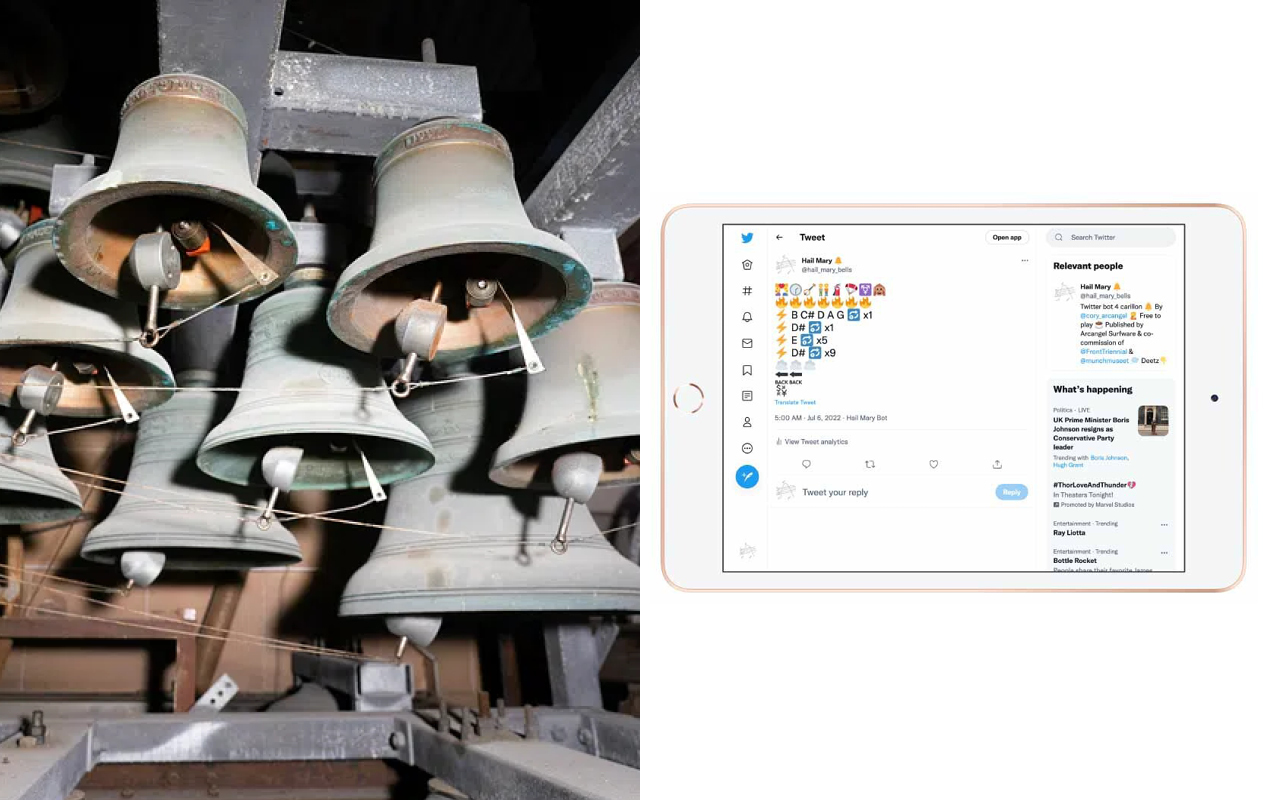This screenshot has height=800, width=1280.
Task: Click the reply speech bubble icon
Action: tap(806, 464)
